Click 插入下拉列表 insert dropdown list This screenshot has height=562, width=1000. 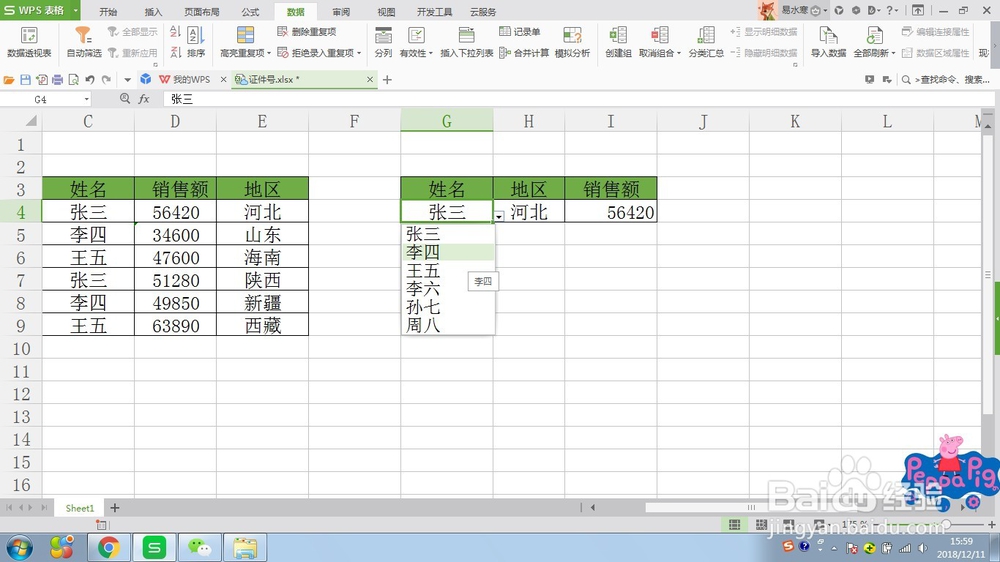pyautogui.click(x=467, y=42)
